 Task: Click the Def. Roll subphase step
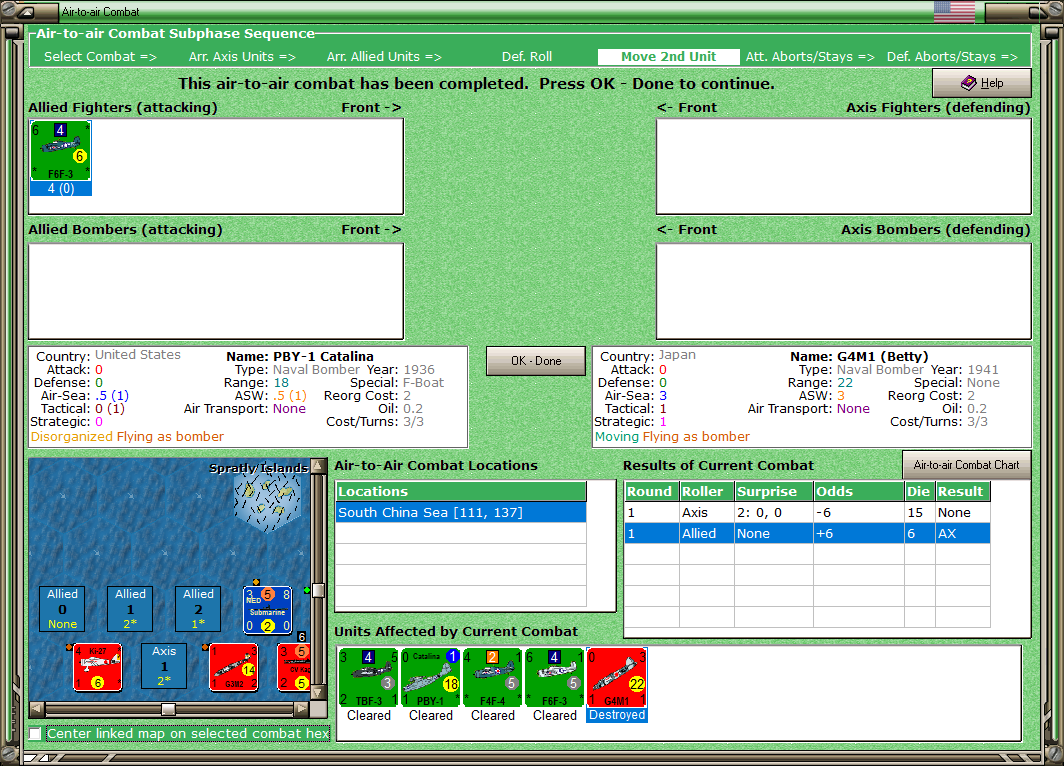coord(527,57)
